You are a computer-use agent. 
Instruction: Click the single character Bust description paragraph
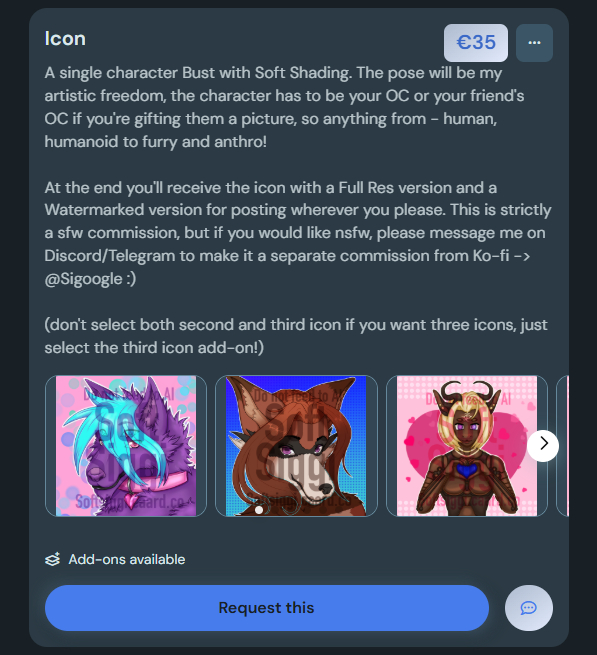pyautogui.click(x=284, y=107)
